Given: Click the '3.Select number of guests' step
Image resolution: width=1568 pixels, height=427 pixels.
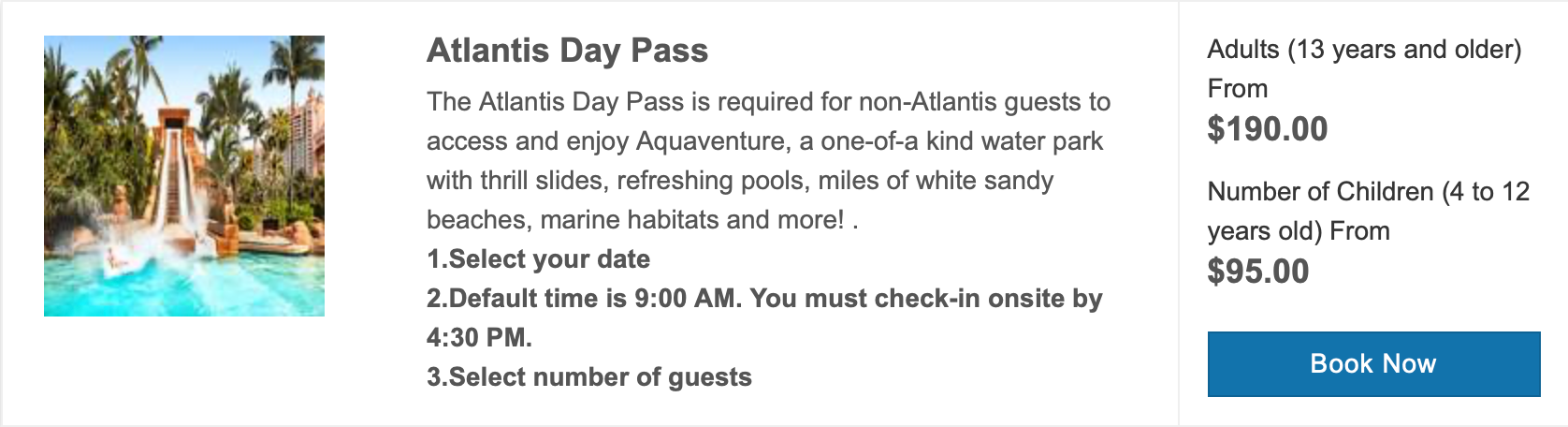Looking at the screenshot, I should pos(588,377).
